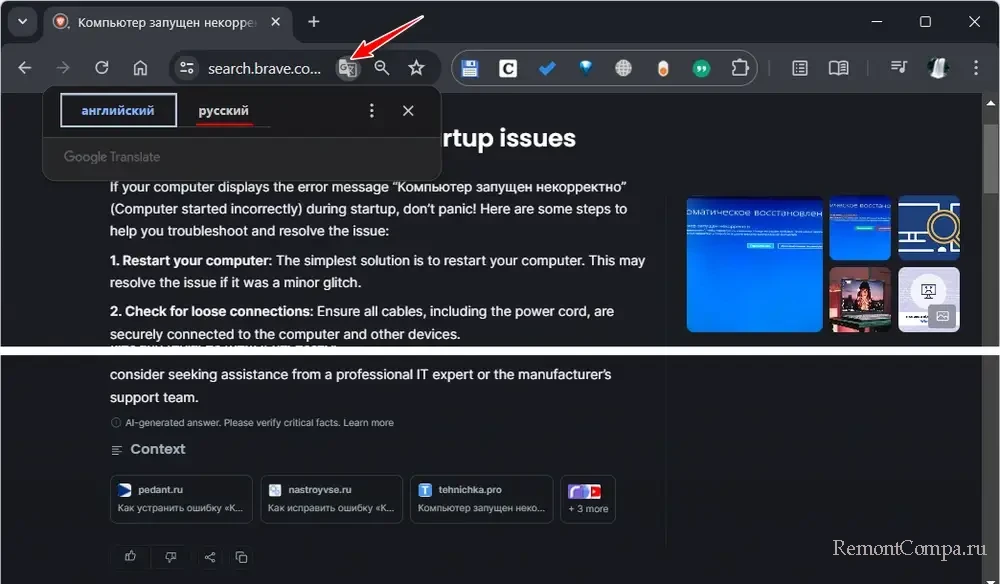Click the 'Learn more' link

[368, 423]
